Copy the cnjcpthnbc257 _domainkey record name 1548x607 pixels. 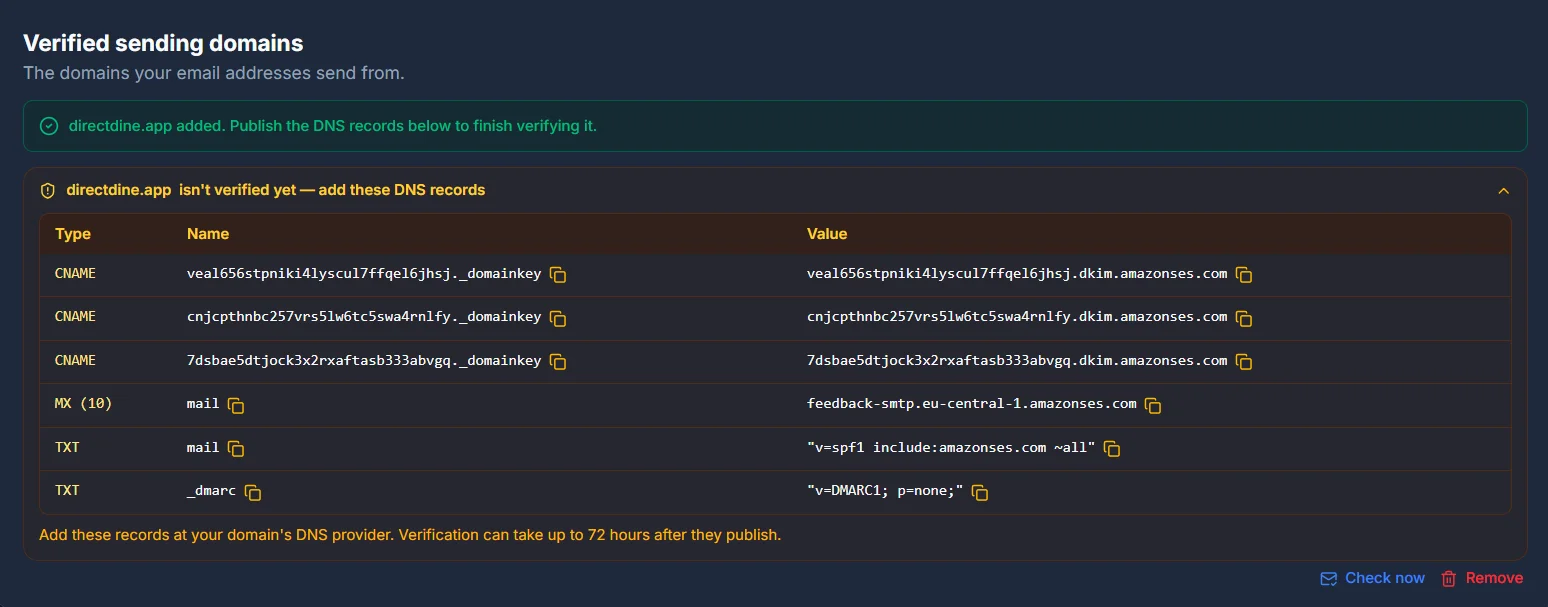(558, 318)
